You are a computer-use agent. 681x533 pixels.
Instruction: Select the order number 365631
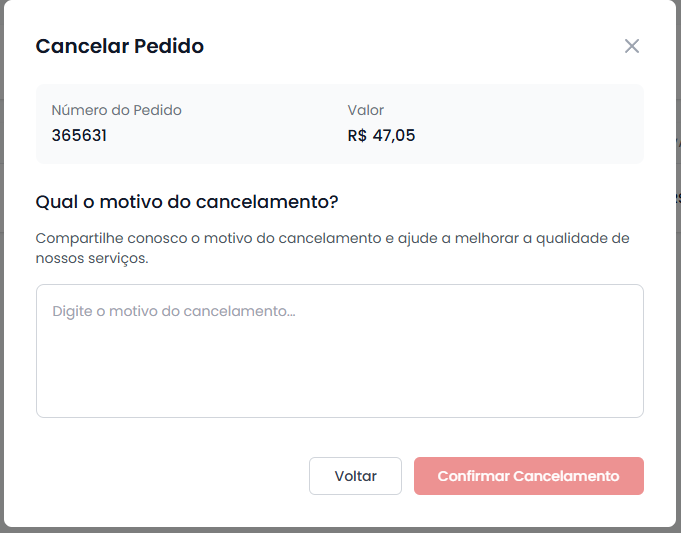coord(79,135)
